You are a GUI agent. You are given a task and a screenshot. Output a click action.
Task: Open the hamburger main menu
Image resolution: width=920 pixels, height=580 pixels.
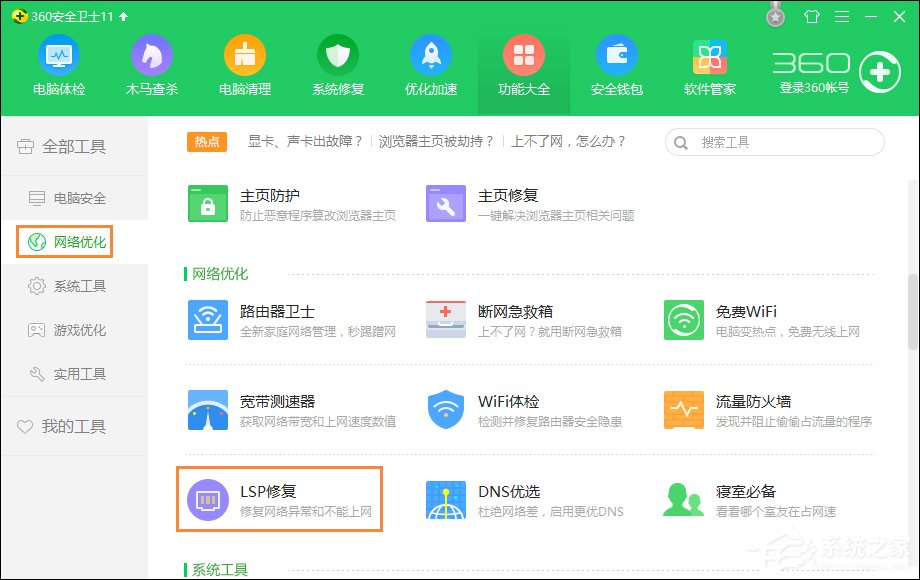click(x=841, y=16)
